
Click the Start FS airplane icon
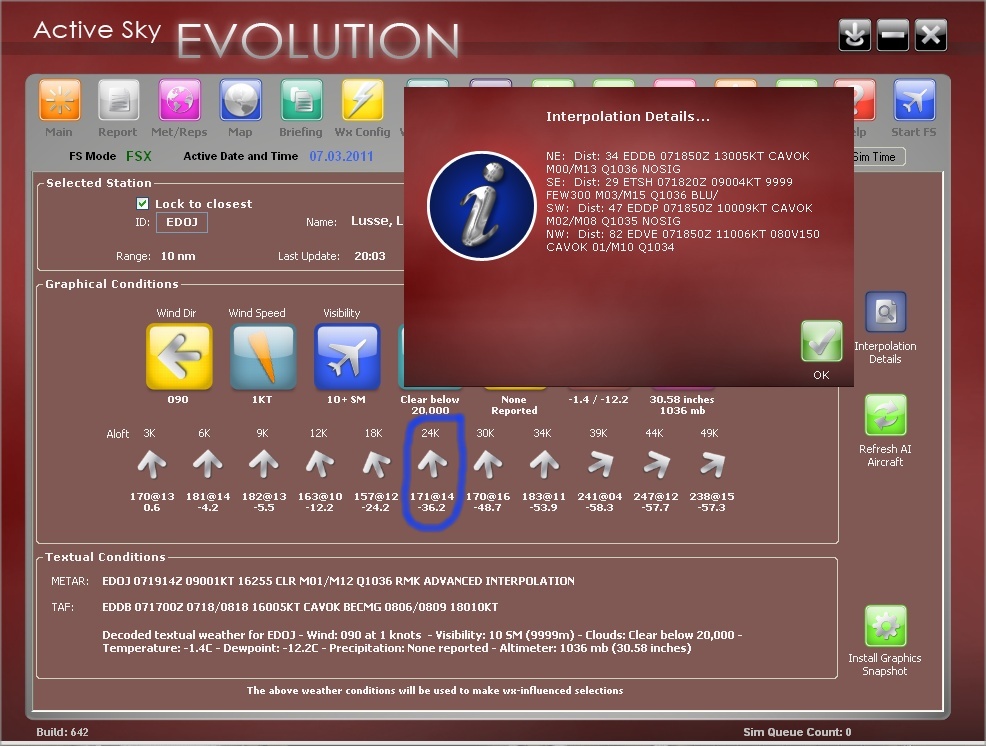pos(914,99)
